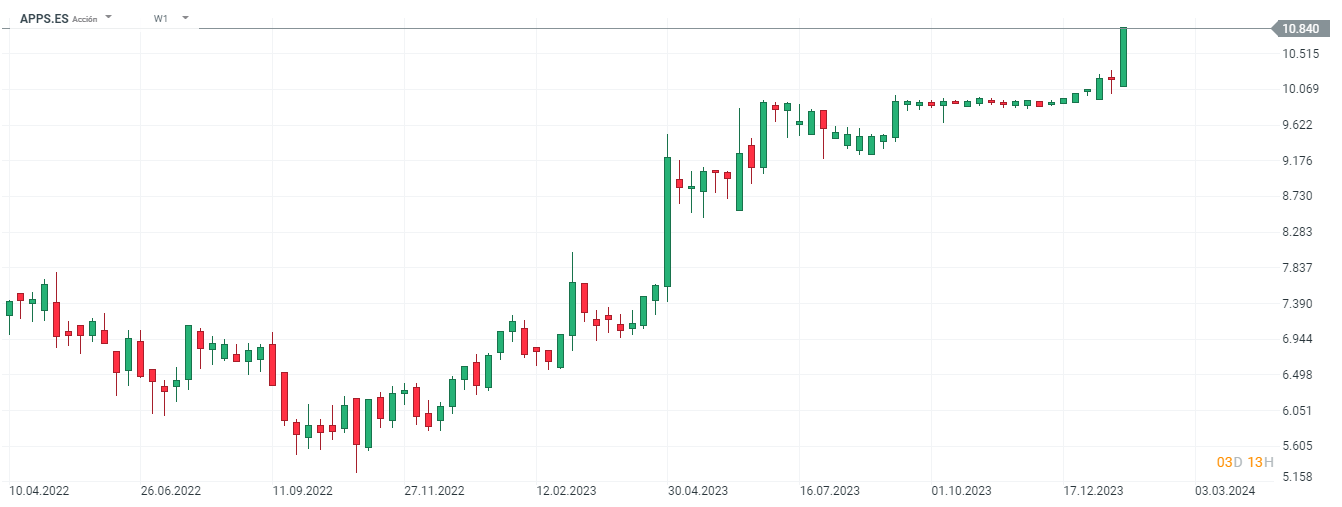Expand the APPS.ES symbol dropdown arrow
The height and width of the screenshot is (507, 1342).
(x=108, y=18)
